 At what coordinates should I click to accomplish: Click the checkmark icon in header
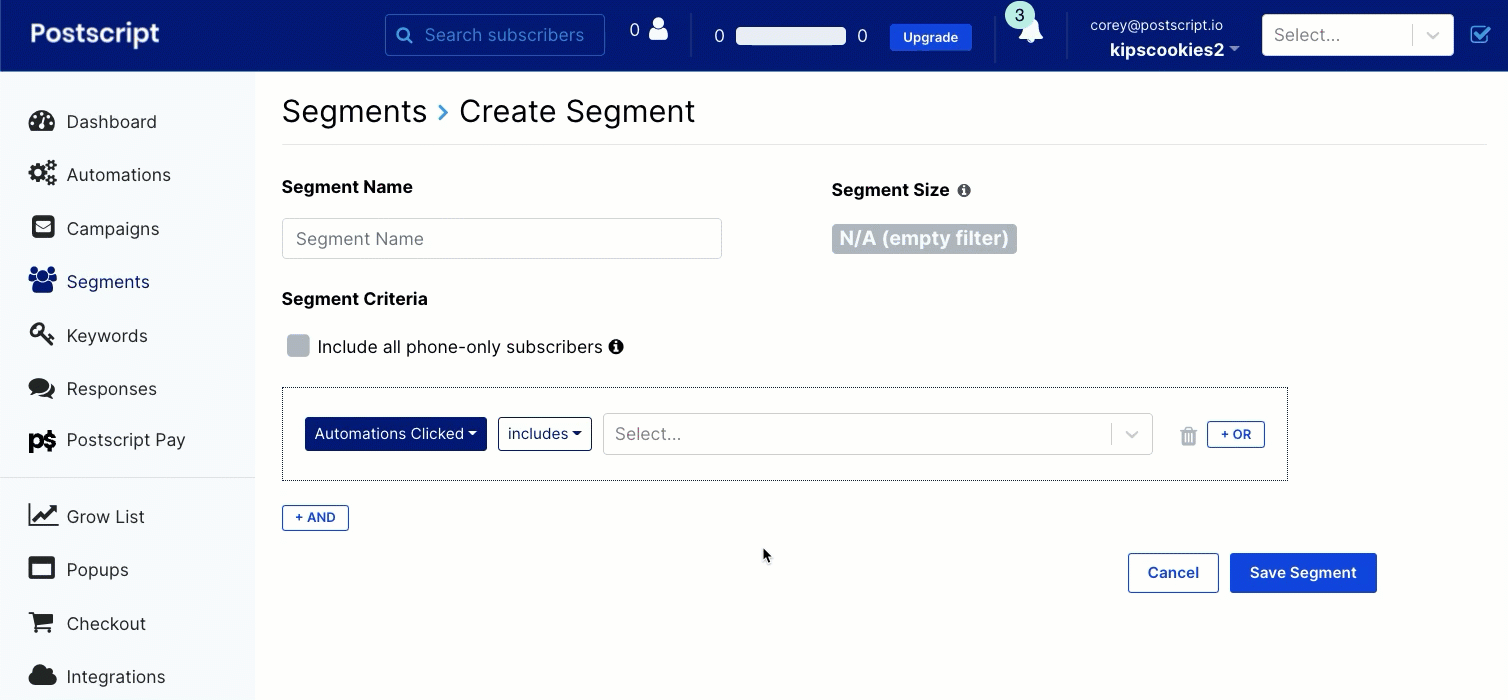pos(1480,35)
